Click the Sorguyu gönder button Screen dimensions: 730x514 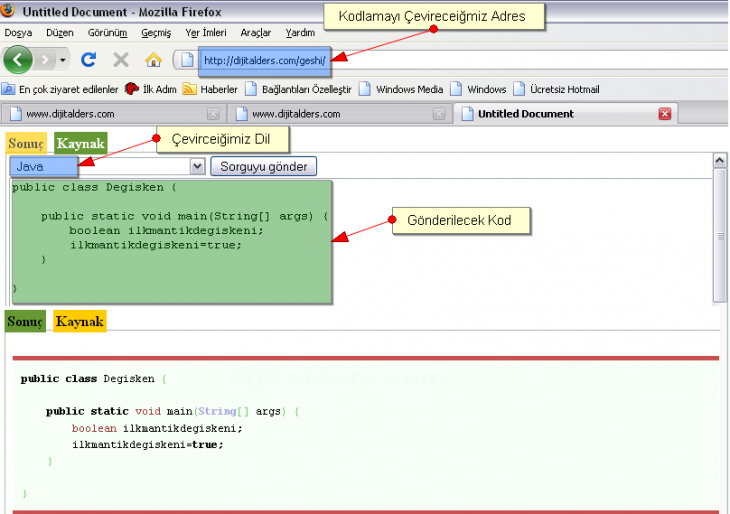[x=264, y=166]
